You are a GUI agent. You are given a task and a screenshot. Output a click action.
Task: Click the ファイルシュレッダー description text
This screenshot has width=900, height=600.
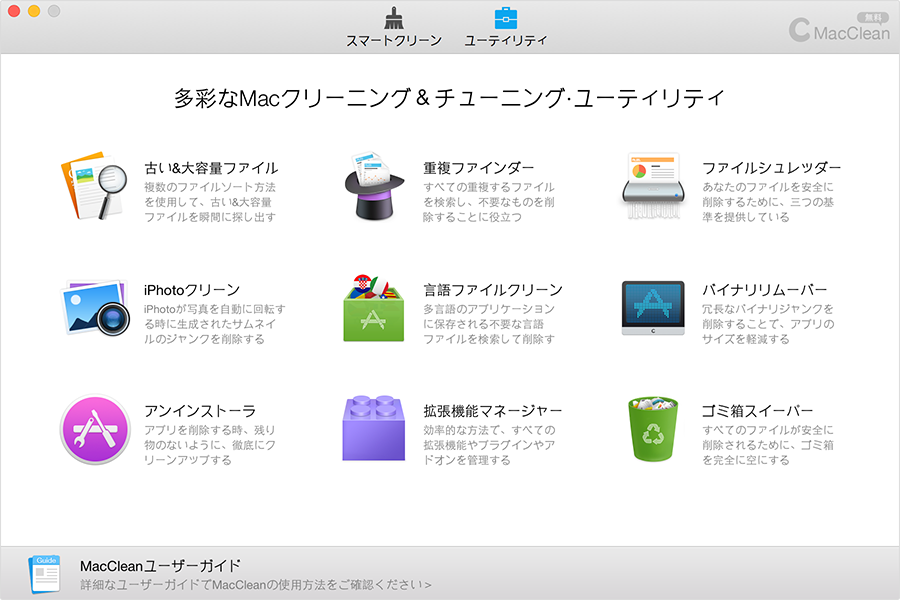coord(768,202)
